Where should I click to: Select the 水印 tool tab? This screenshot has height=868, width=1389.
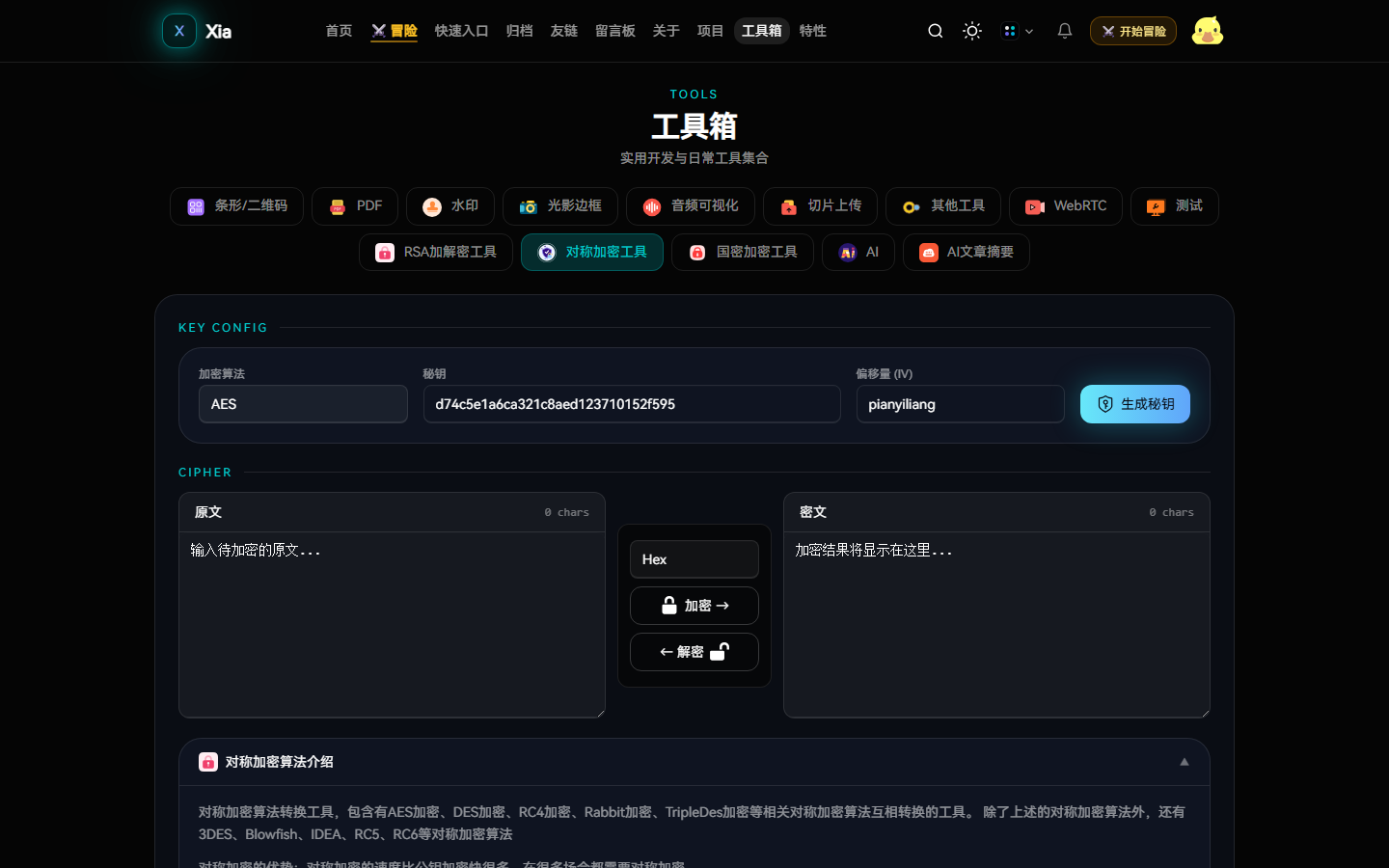(x=450, y=206)
